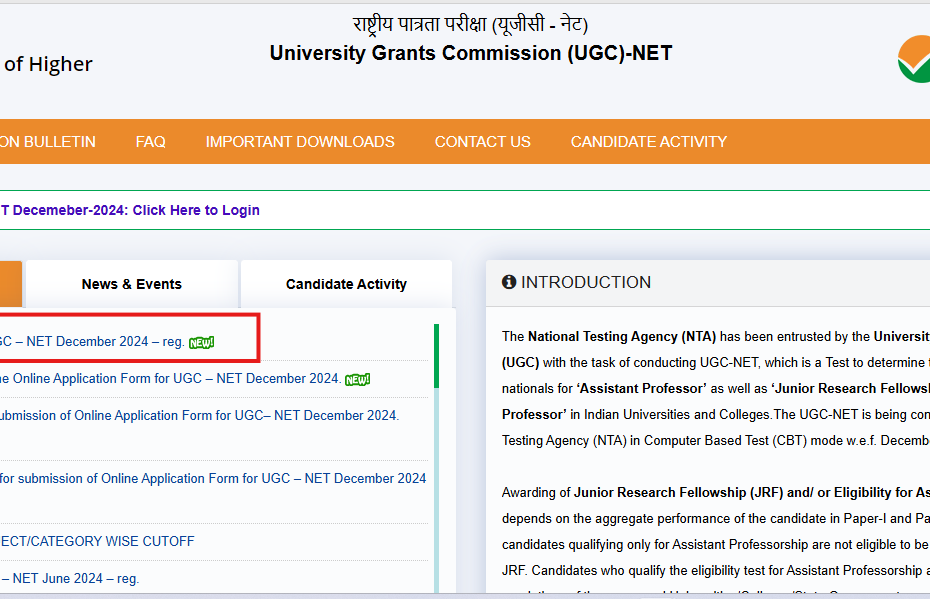Click the green scrollbar thumb in the notices list
The width and height of the screenshot is (930, 599).
(436, 355)
